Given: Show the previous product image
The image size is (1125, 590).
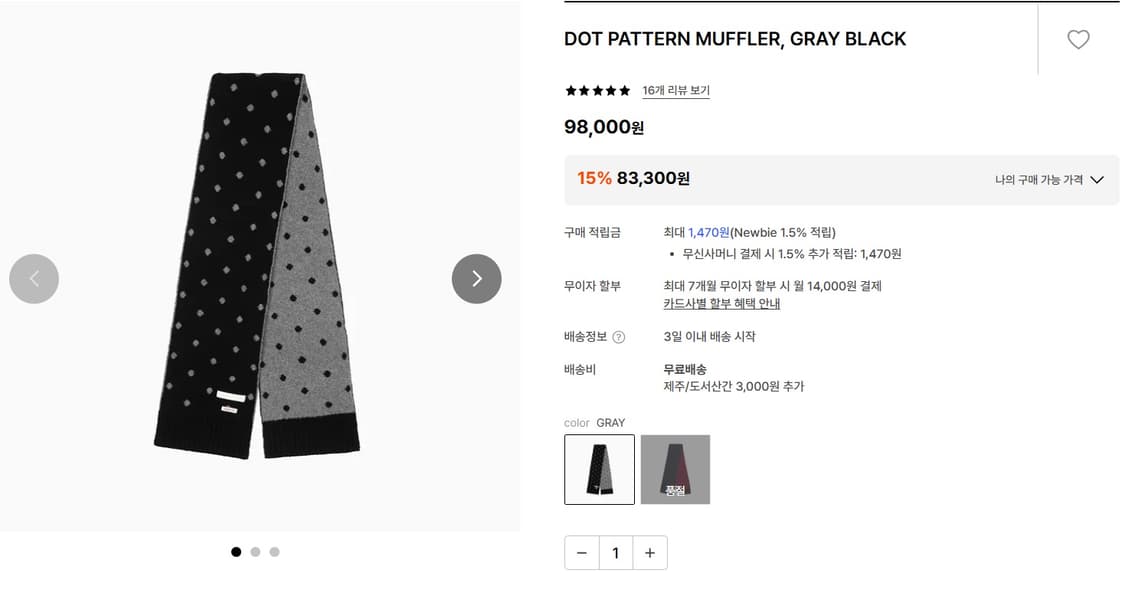Looking at the screenshot, I should (34, 279).
